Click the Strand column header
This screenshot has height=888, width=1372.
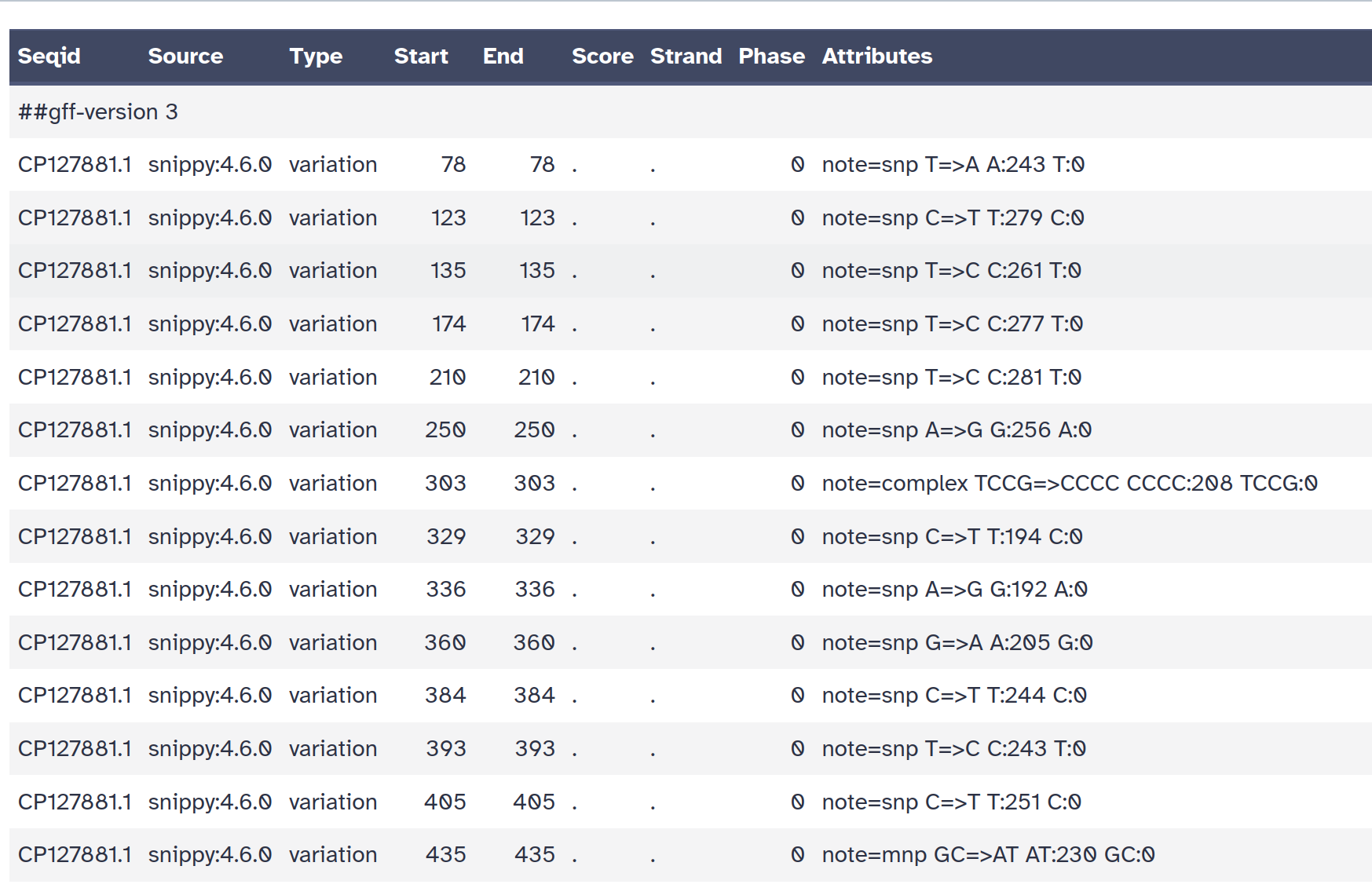pos(686,57)
